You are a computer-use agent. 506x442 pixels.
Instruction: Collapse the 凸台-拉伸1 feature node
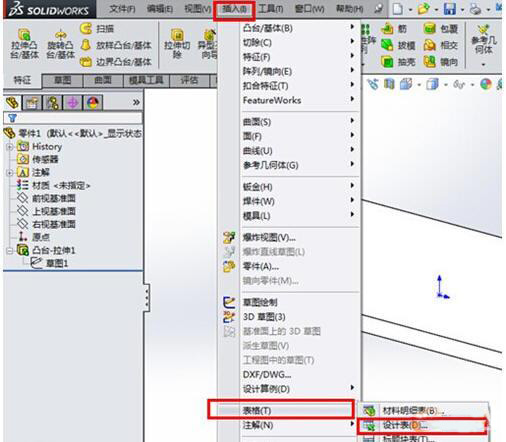point(10,250)
